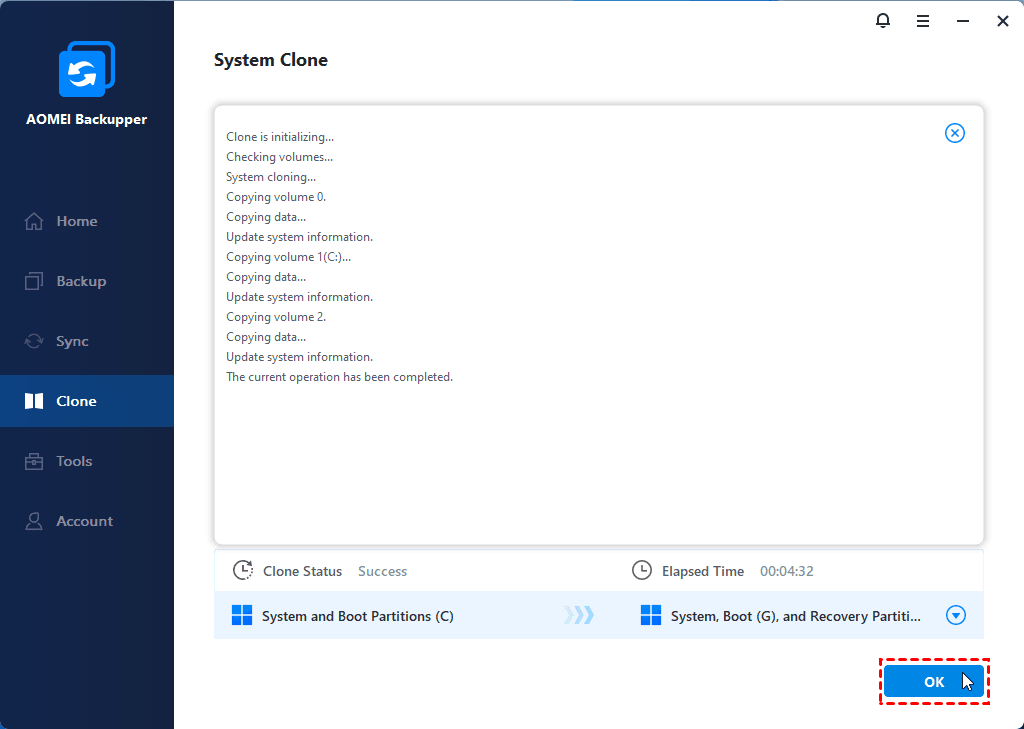1024x729 pixels.
Task: Close the AOMEI Backupper window
Action: [x=1003, y=22]
